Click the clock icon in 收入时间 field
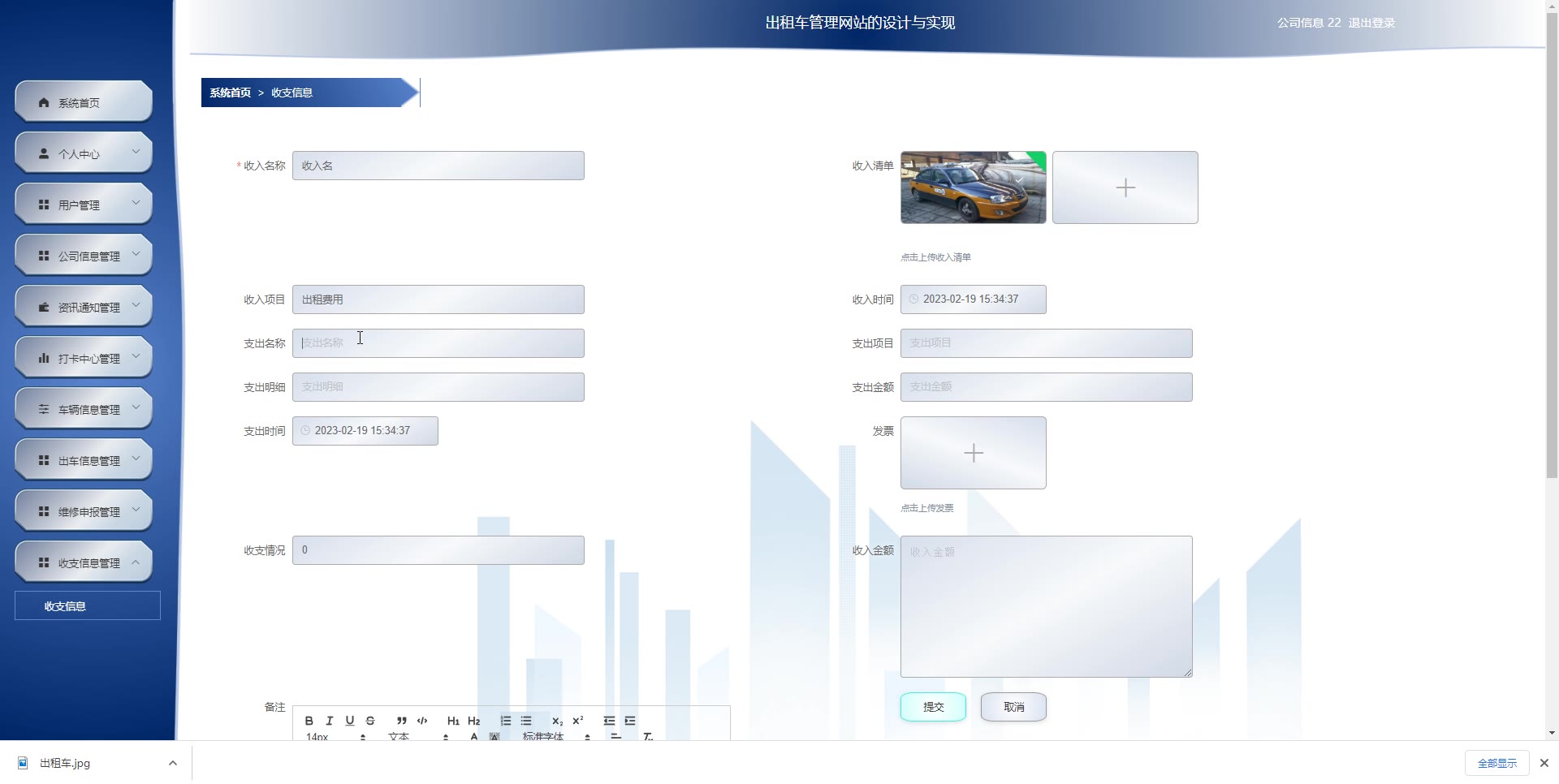The height and width of the screenshot is (784, 1559). [913, 299]
